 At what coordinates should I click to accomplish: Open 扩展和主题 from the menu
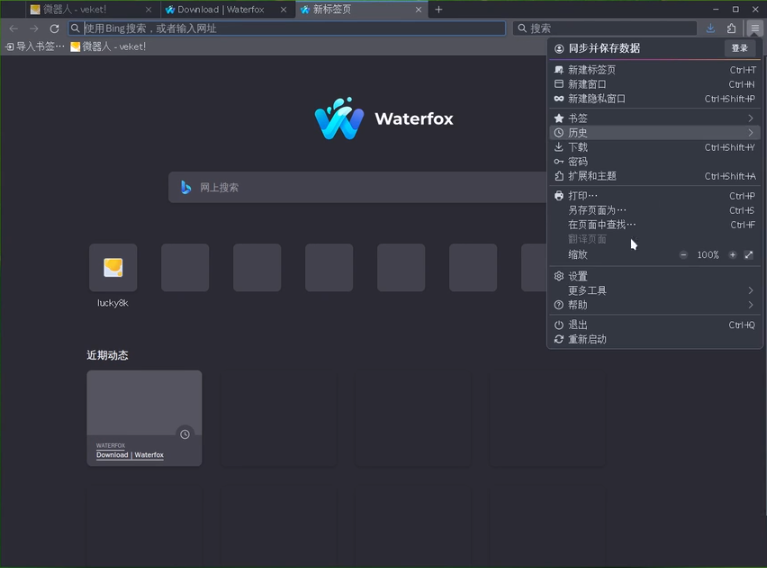[654, 176]
